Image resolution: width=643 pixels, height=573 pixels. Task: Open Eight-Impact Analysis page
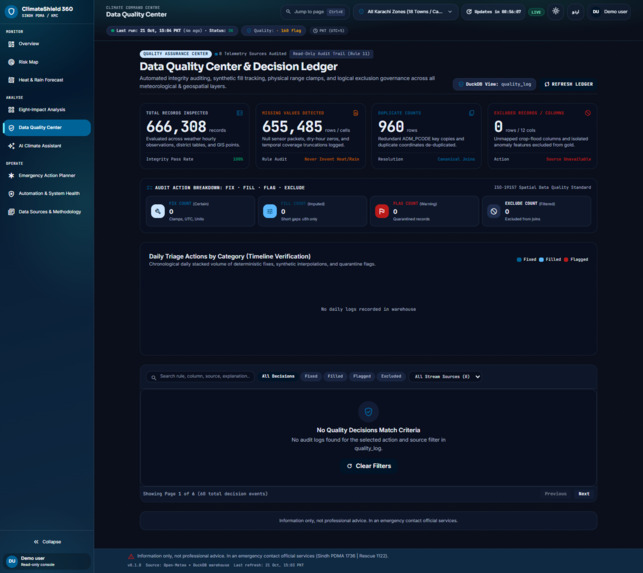[47, 110]
